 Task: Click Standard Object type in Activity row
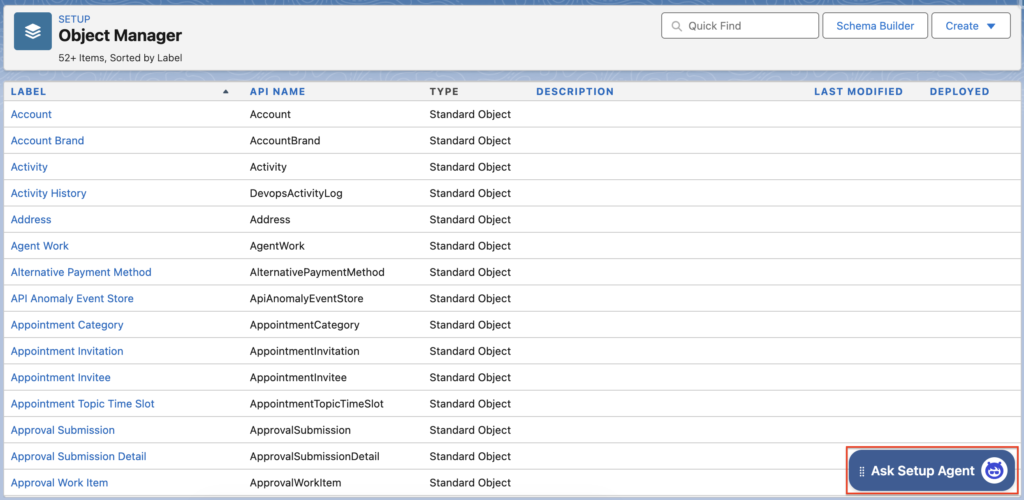coord(470,167)
